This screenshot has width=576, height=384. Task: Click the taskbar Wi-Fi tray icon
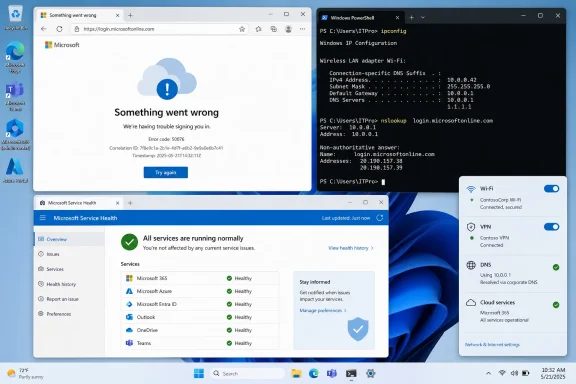coord(502,373)
